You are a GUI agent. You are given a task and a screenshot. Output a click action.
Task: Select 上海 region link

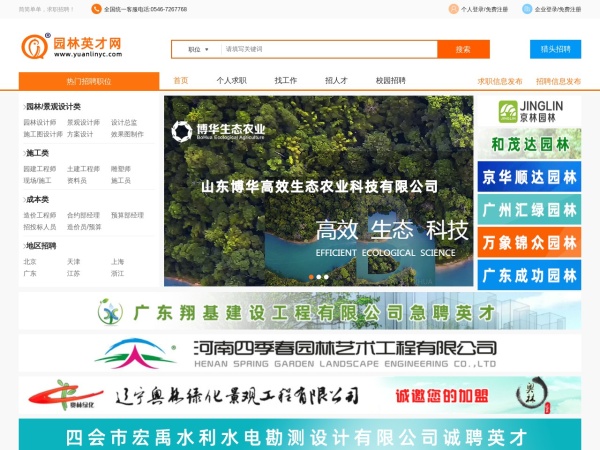click(117, 261)
